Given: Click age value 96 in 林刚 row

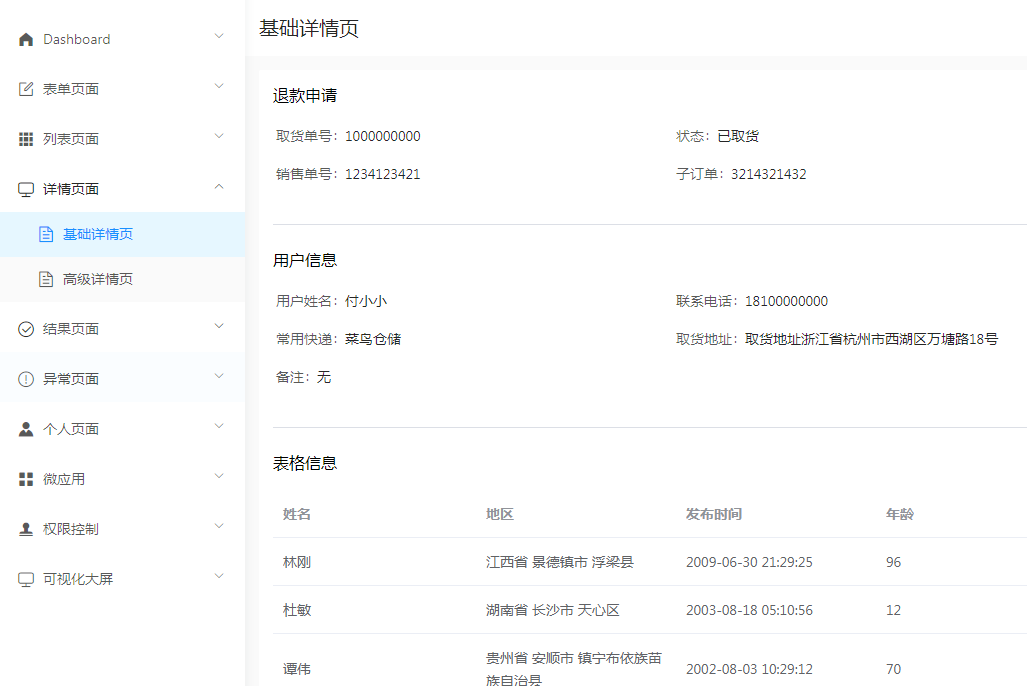Looking at the screenshot, I should pyautogui.click(x=893, y=562).
